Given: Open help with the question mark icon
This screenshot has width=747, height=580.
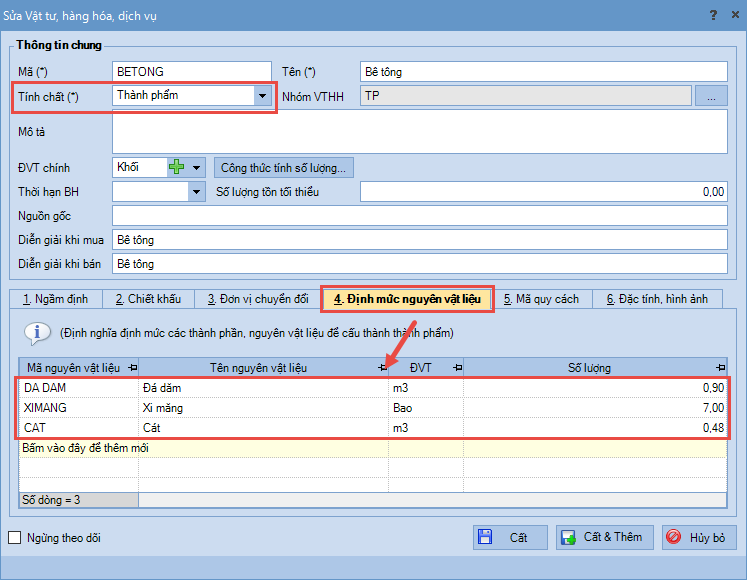Looking at the screenshot, I should (x=713, y=15).
